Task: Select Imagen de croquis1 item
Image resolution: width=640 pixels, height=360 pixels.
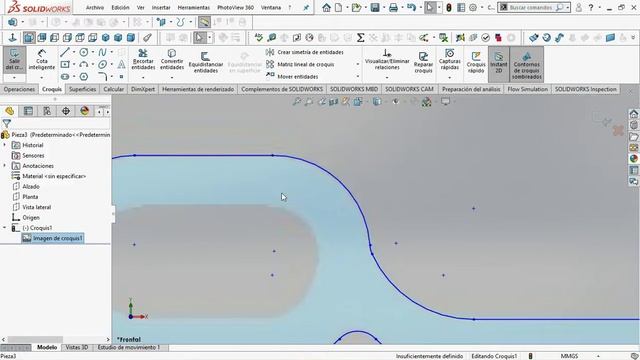Action: pyautogui.click(x=57, y=238)
